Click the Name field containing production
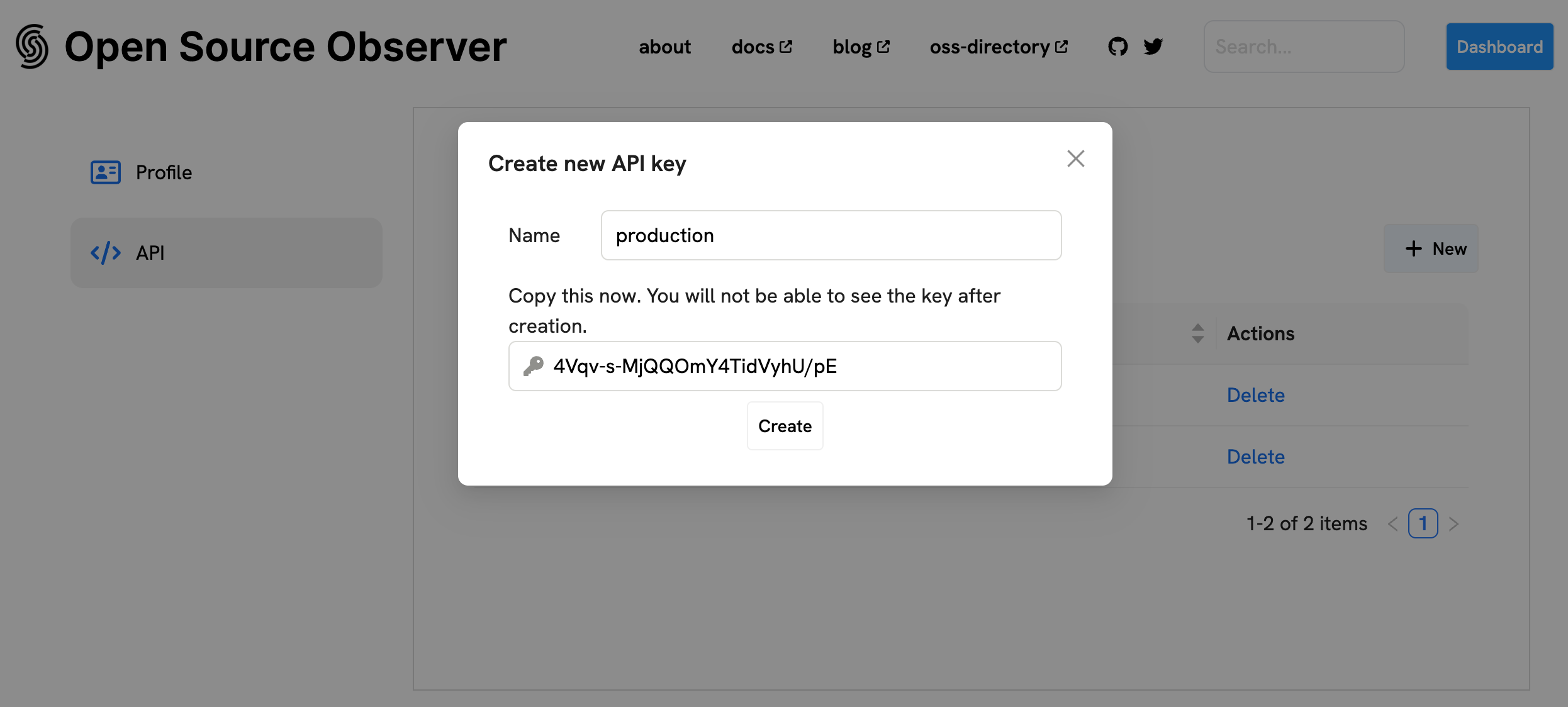The height and width of the screenshot is (707, 1568). [x=831, y=235]
